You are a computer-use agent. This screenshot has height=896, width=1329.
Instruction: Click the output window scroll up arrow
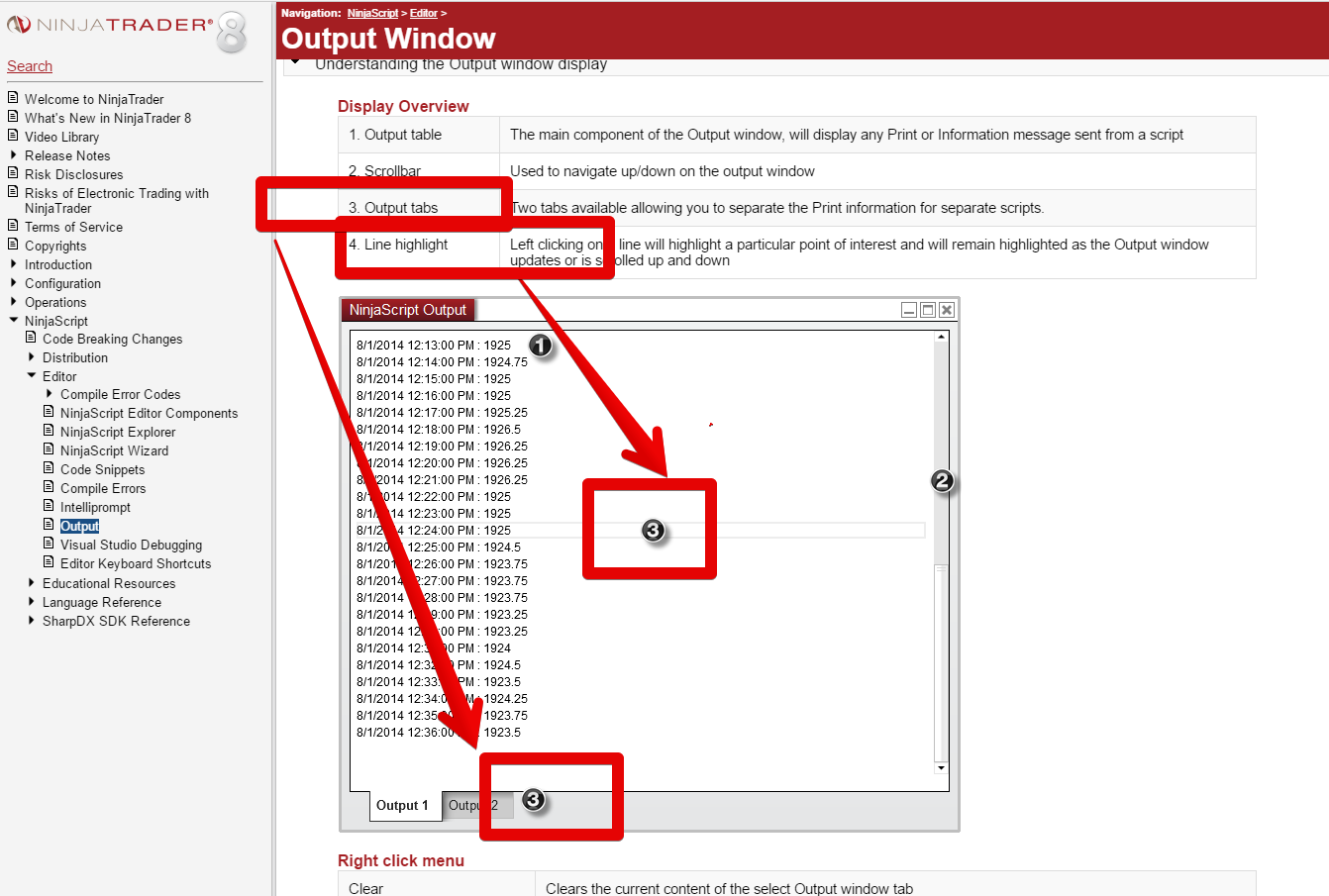tap(941, 338)
